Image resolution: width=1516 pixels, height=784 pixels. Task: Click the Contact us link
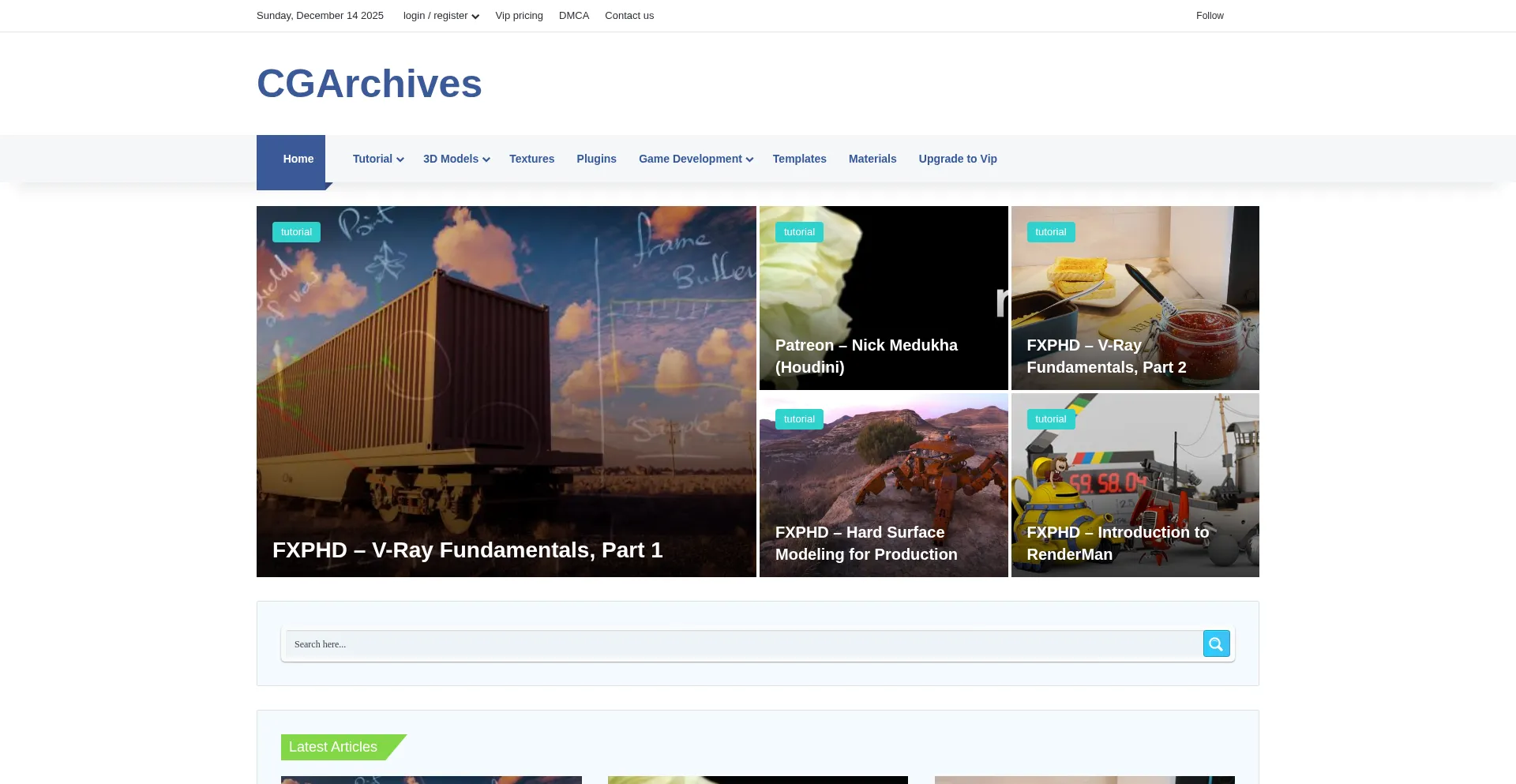[x=629, y=15]
